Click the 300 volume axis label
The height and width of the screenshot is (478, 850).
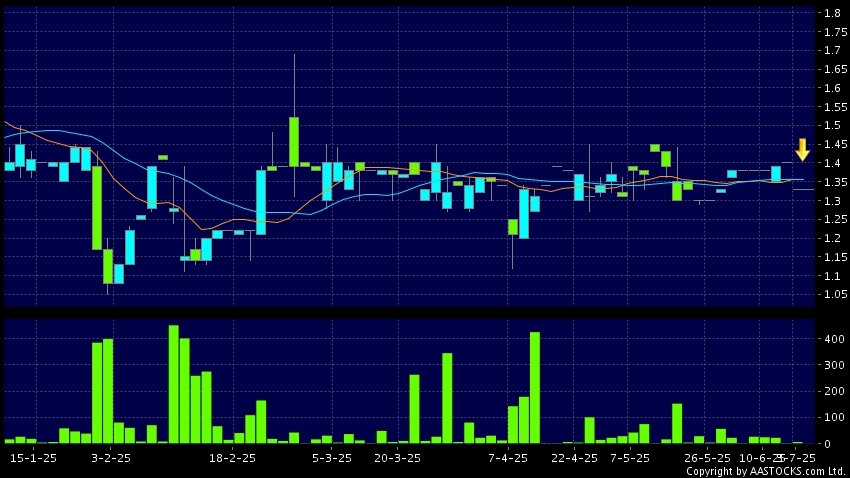pyautogui.click(x=834, y=365)
